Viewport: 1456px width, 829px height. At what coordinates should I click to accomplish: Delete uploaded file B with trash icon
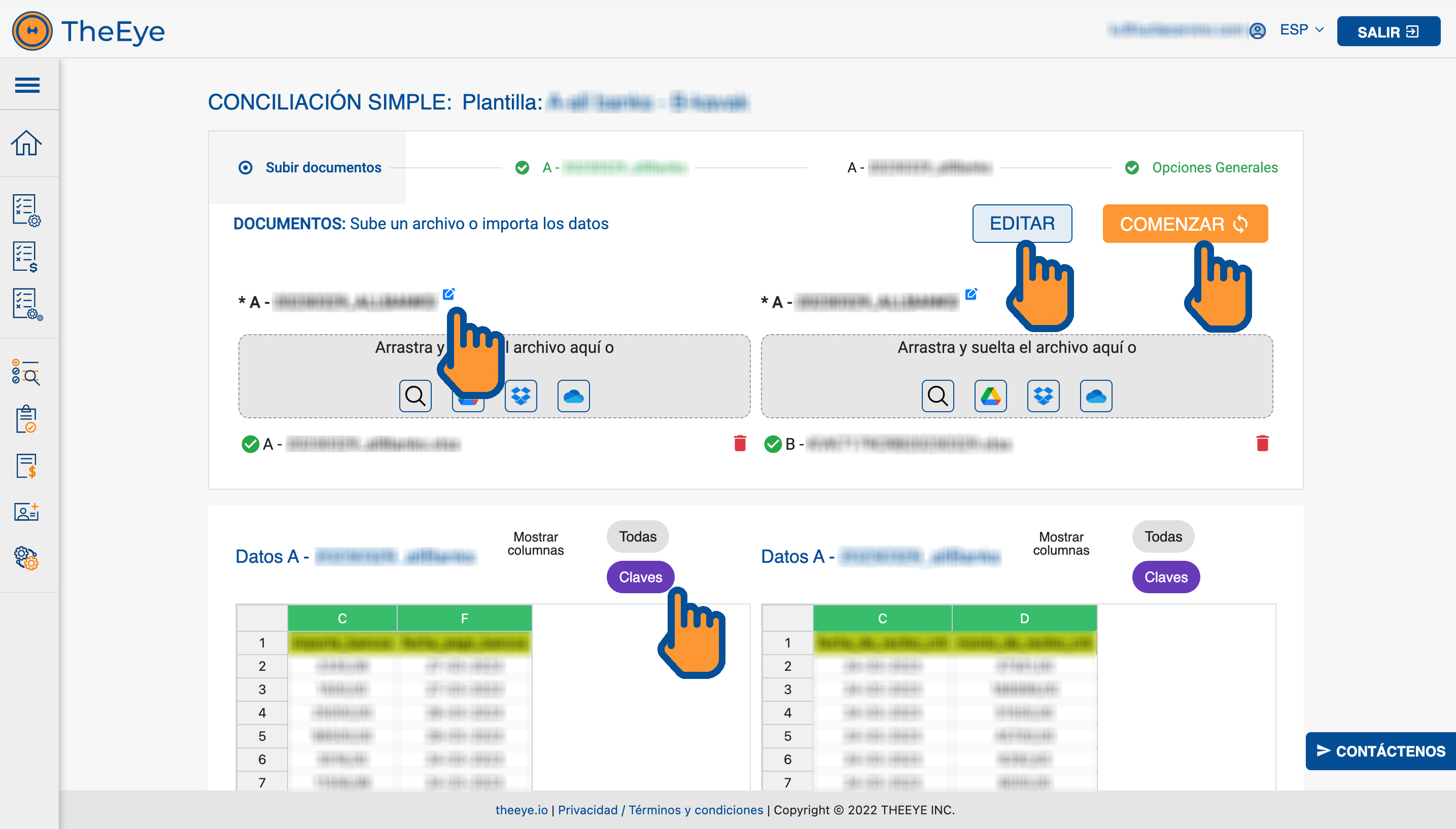[x=1262, y=444]
